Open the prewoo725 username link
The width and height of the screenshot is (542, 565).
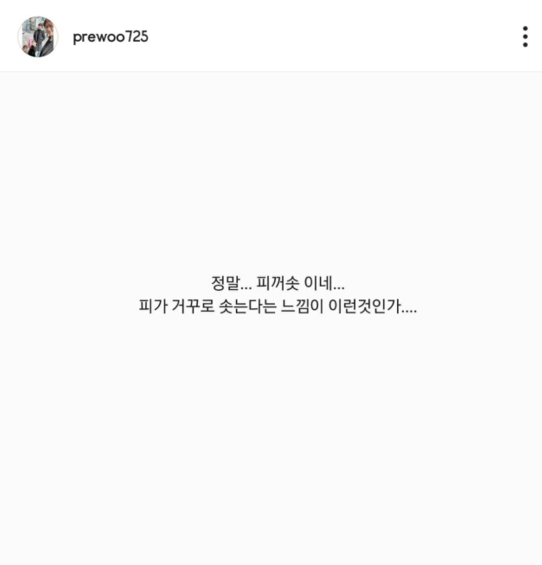[x=110, y=37]
